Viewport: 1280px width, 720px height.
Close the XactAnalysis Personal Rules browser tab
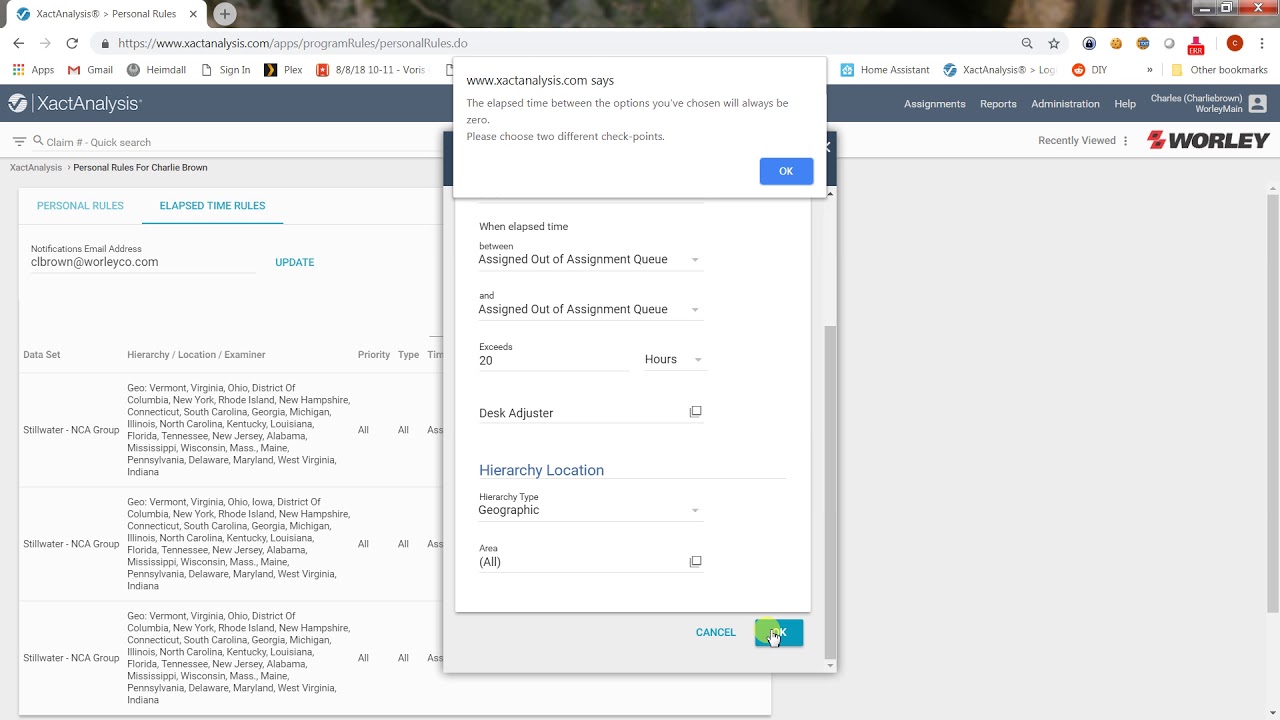pyautogui.click(x=193, y=14)
